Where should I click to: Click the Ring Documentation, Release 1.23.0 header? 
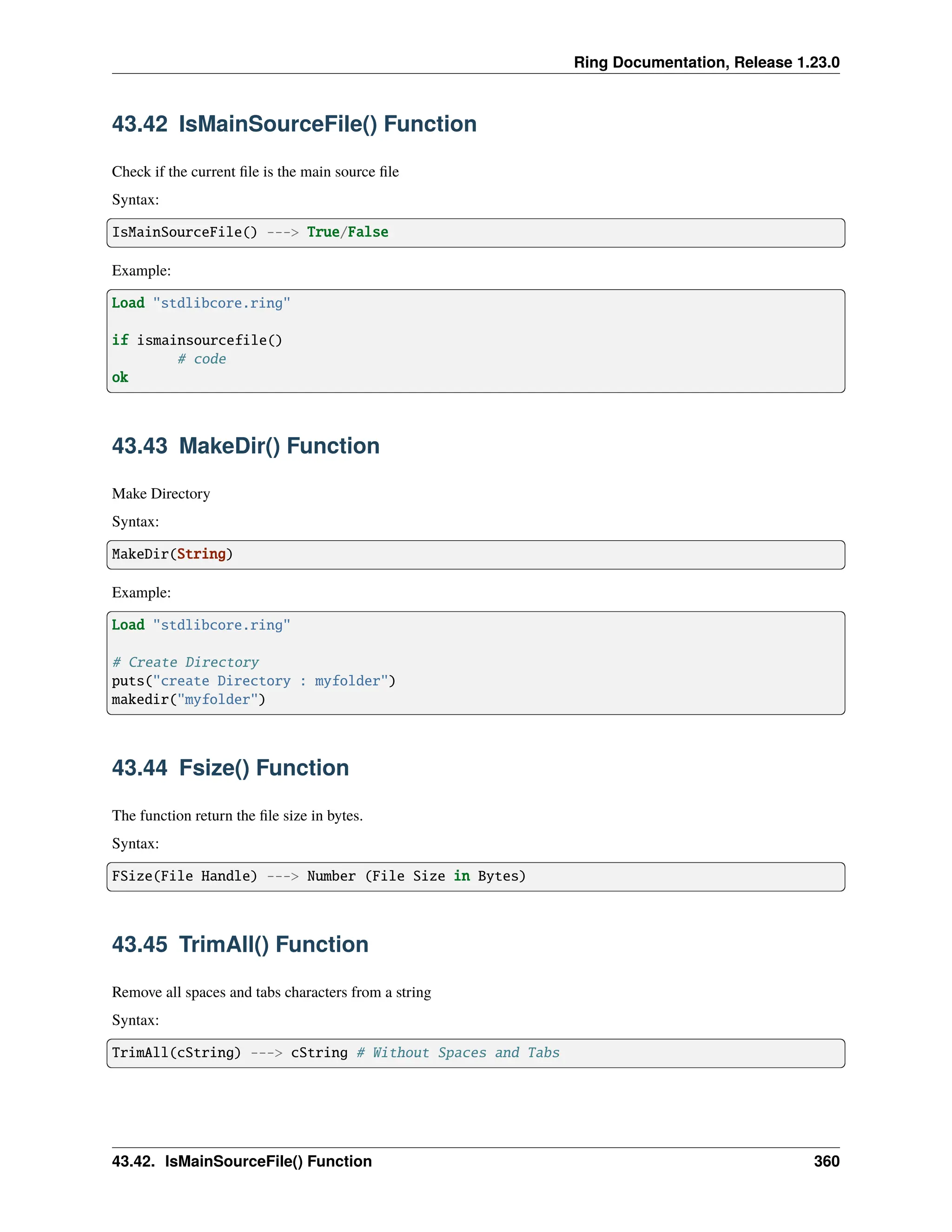pyautogui.click(x=706, y=62)
